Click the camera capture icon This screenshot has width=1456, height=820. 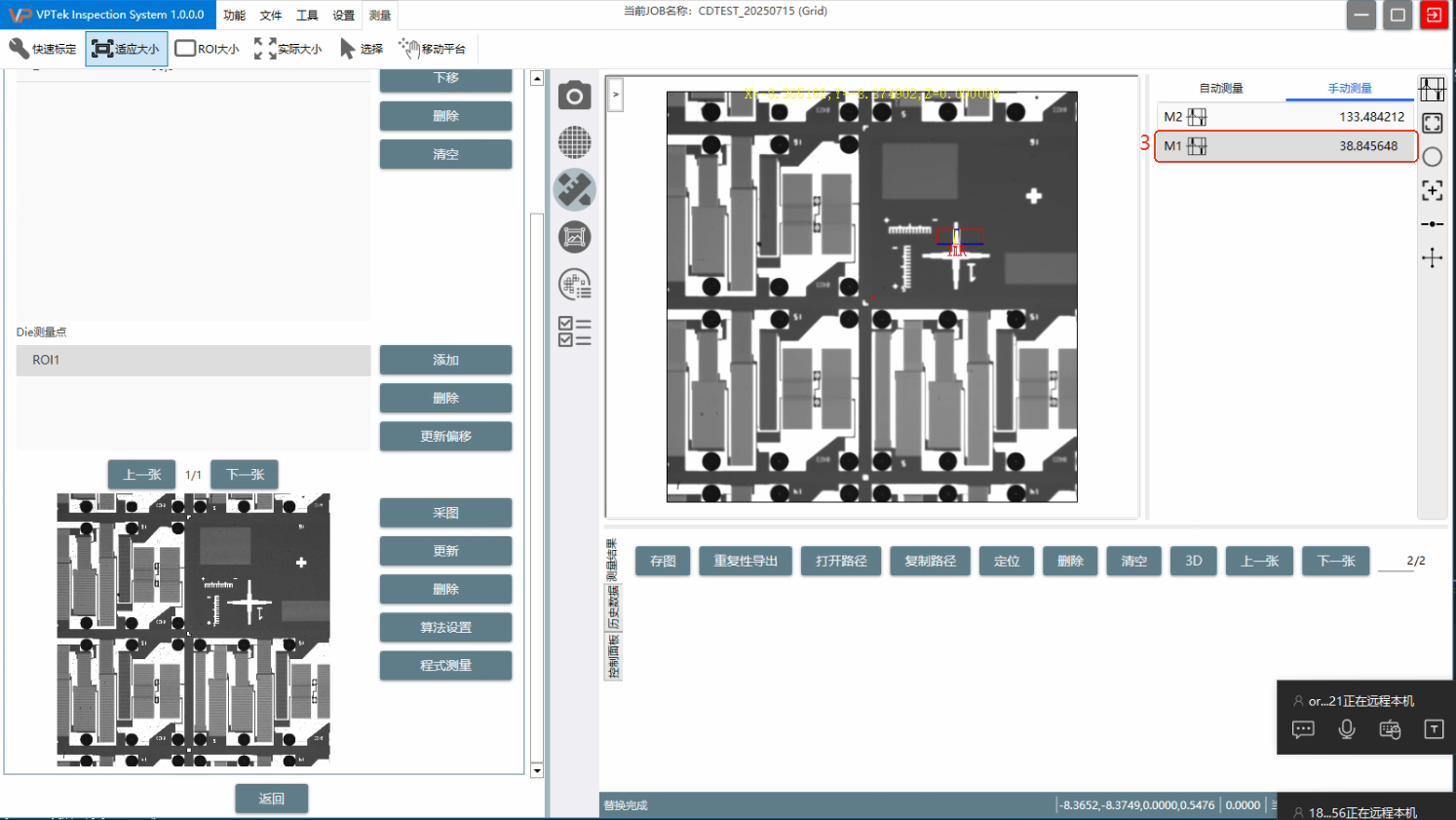pyautogui.click(x=574, y=96)
